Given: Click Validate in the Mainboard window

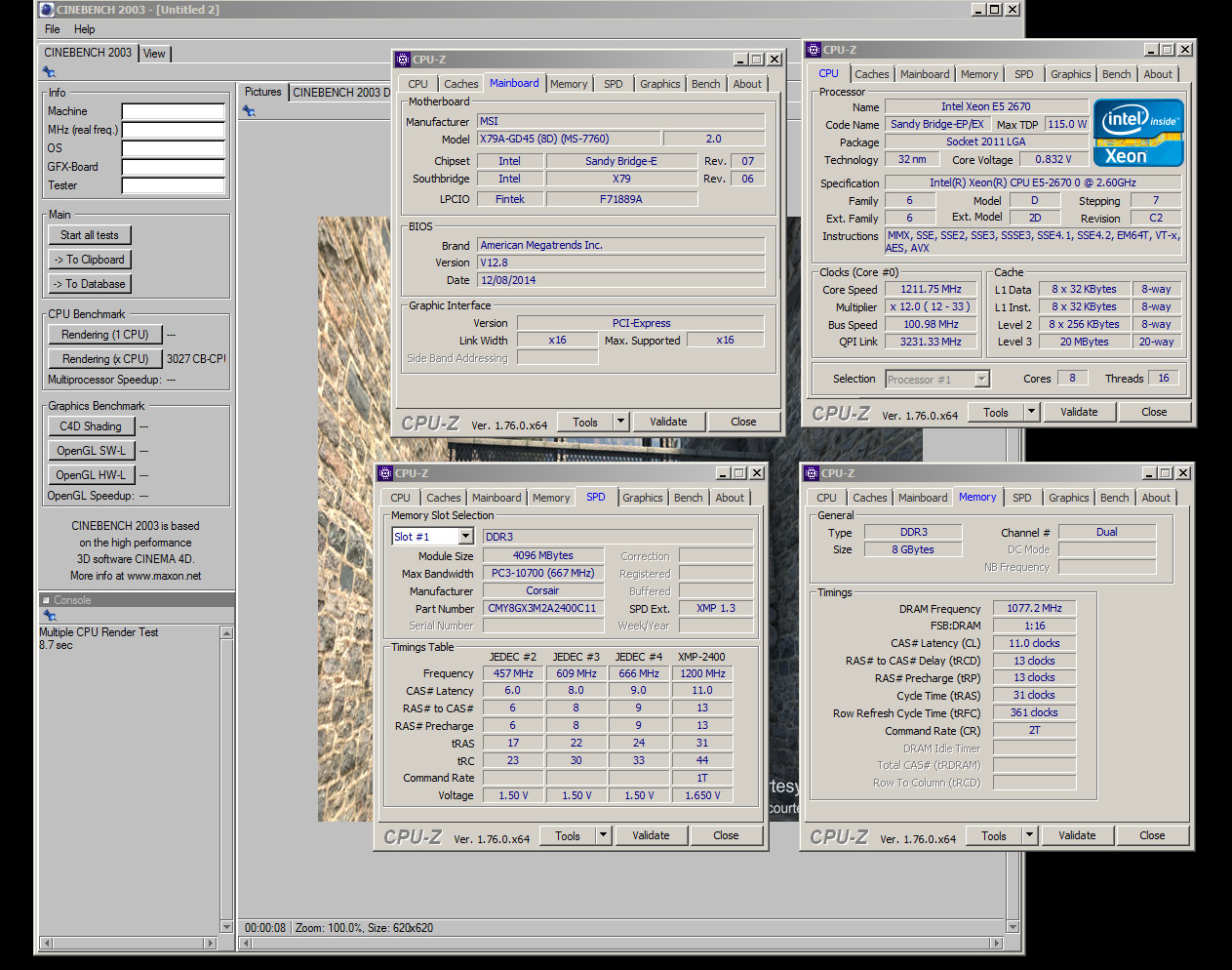Looking at the screenshot, I should 668,422.
